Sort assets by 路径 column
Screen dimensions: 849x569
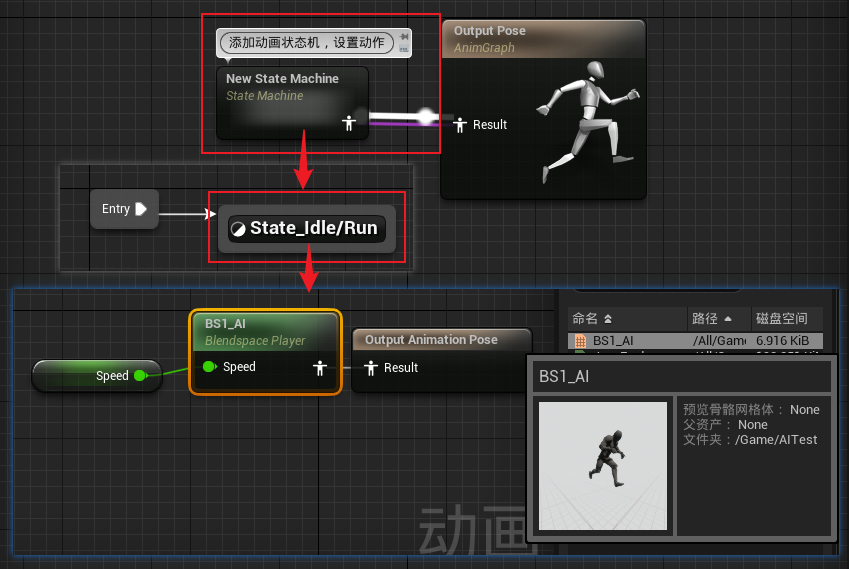pos(719,319)
